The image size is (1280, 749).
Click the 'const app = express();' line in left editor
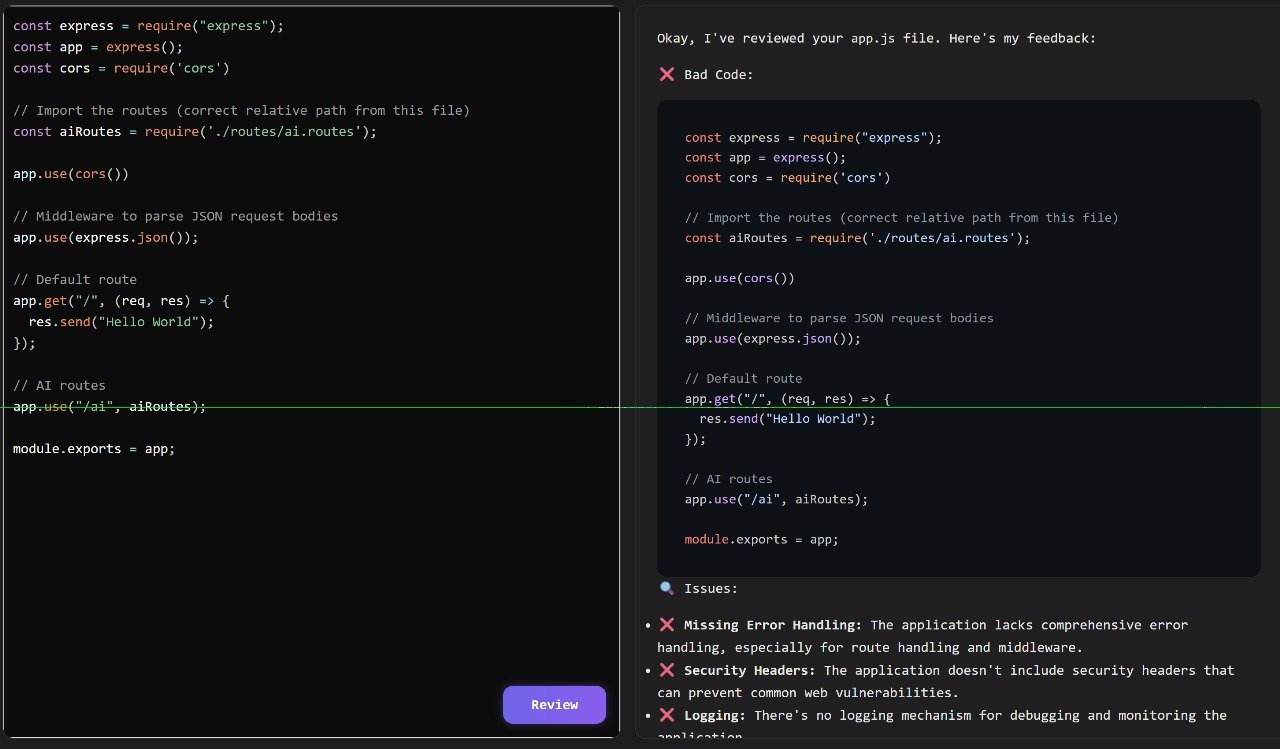(x=98, y=47)
